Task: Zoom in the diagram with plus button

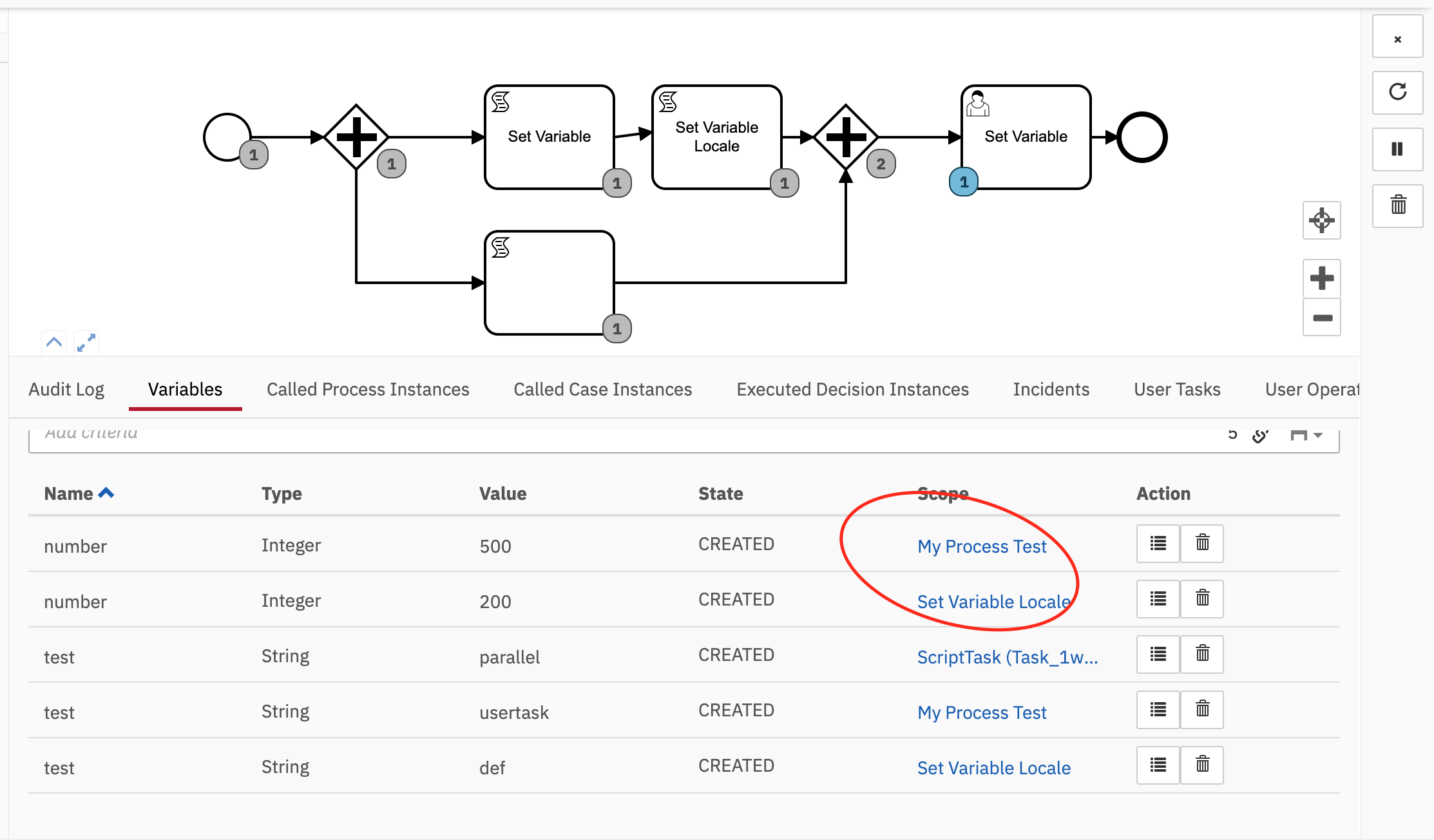Action: [1321, 278]
